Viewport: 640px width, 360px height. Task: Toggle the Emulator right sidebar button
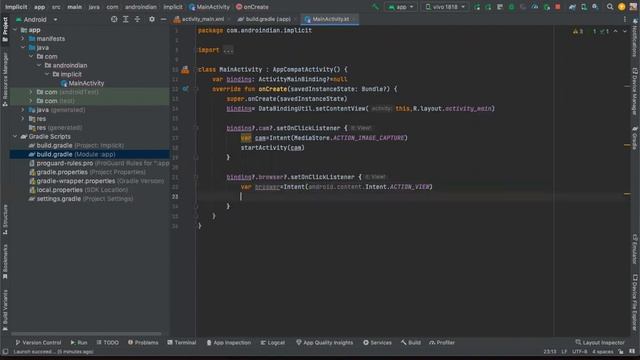635,249
